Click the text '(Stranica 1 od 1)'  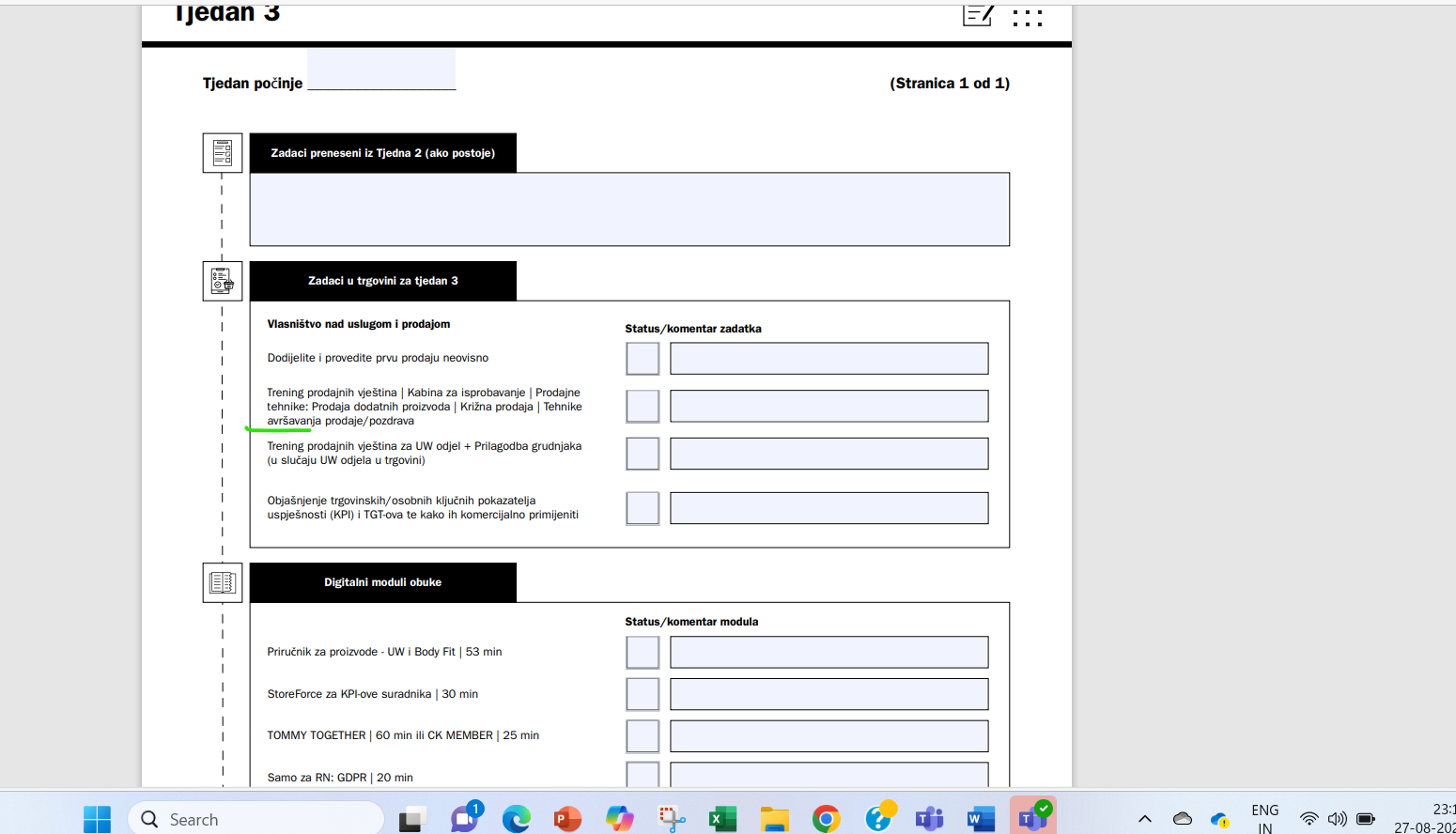(950, 83)
